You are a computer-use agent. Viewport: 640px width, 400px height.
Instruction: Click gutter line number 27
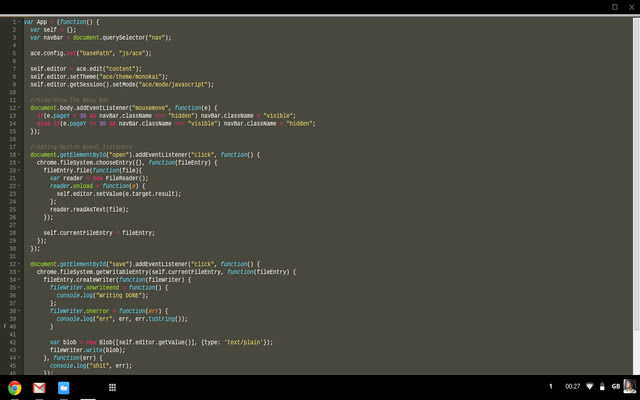[x=13, y=225]
